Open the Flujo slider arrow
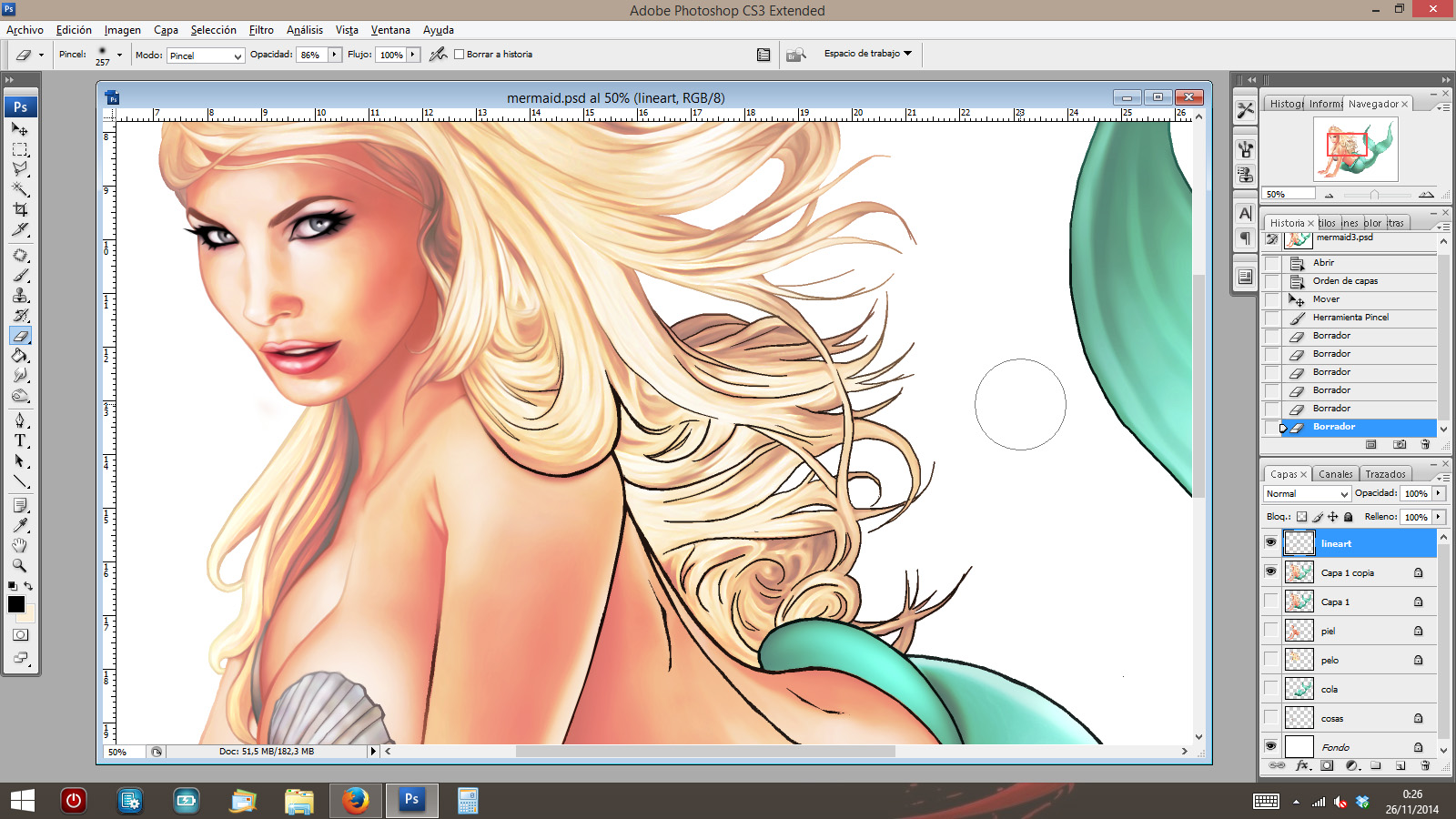 (413, 55)
